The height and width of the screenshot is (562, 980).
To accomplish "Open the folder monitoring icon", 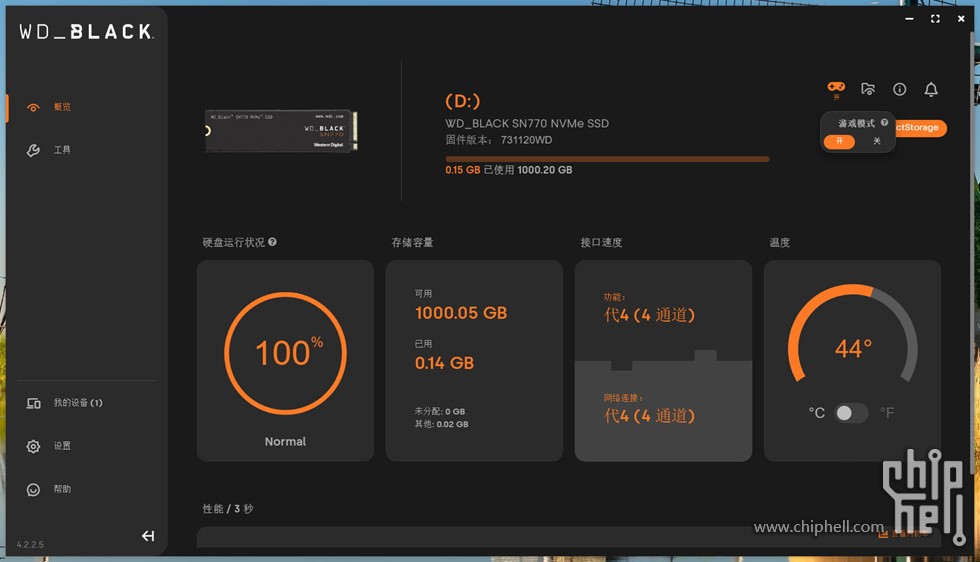I will 868,89.
